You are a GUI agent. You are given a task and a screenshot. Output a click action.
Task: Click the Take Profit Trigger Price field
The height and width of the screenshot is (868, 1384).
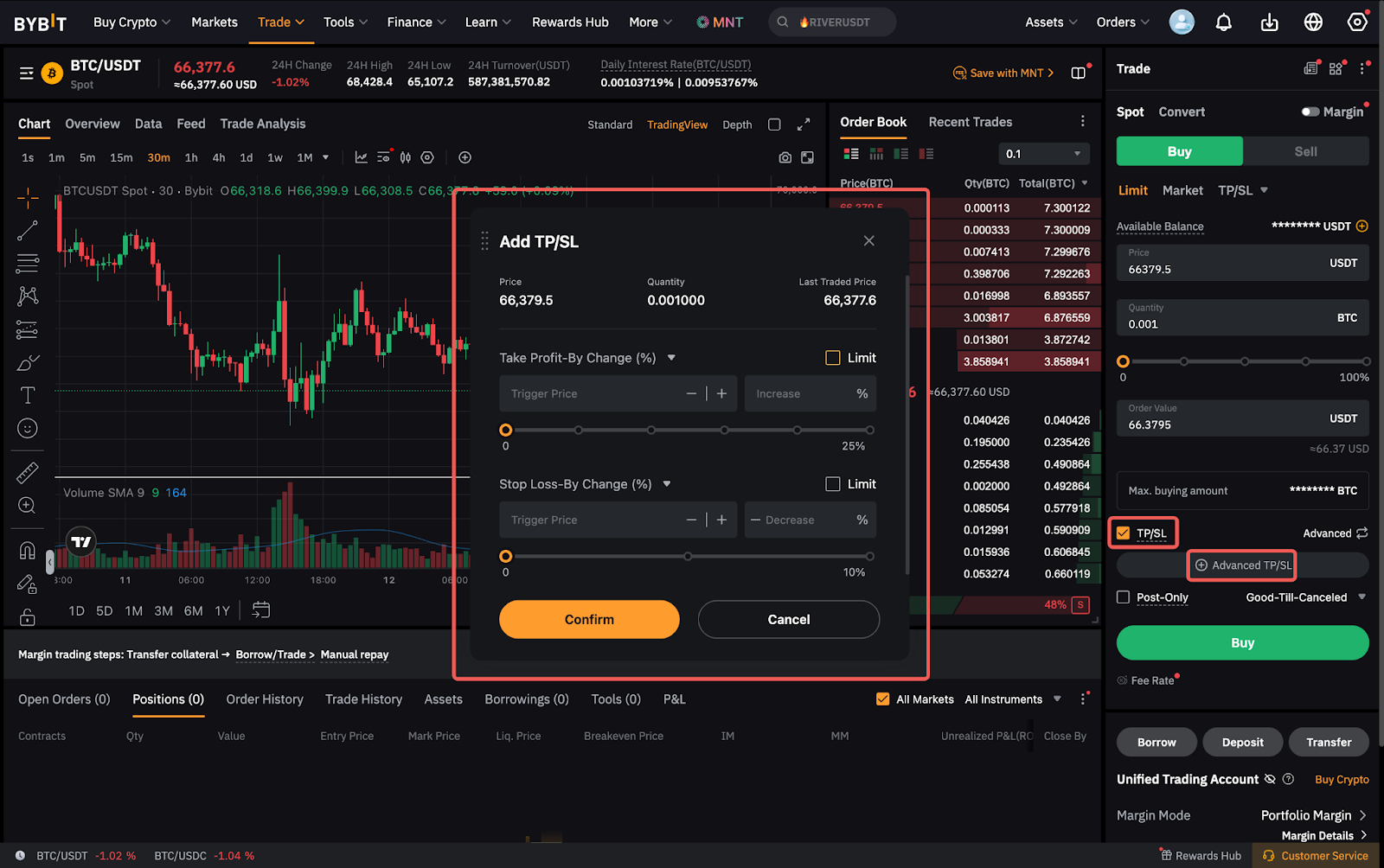point(593,394)
